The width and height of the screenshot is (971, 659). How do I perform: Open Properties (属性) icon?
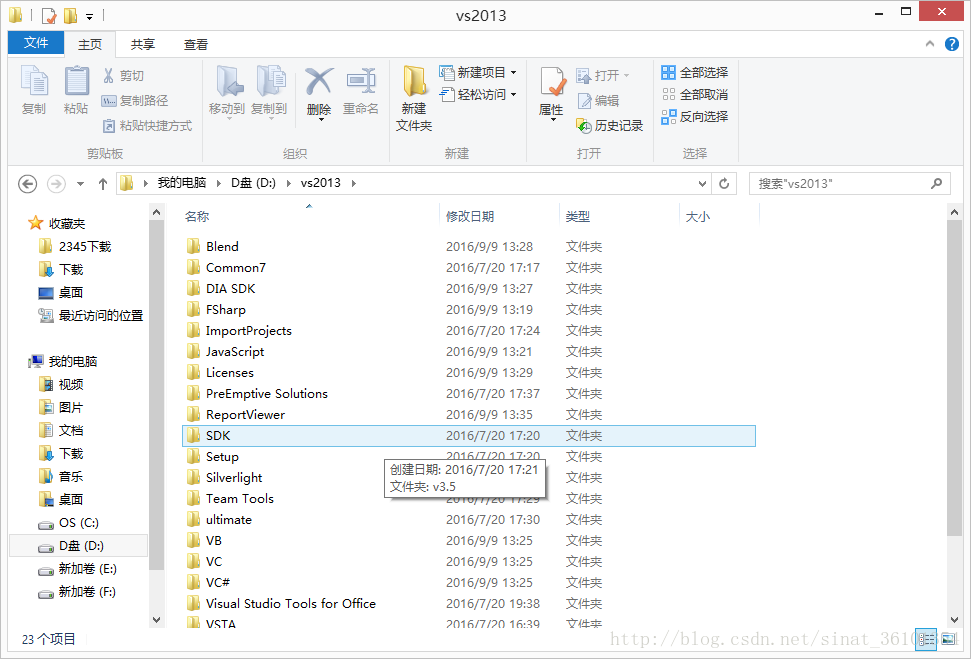tap(552, 83)
